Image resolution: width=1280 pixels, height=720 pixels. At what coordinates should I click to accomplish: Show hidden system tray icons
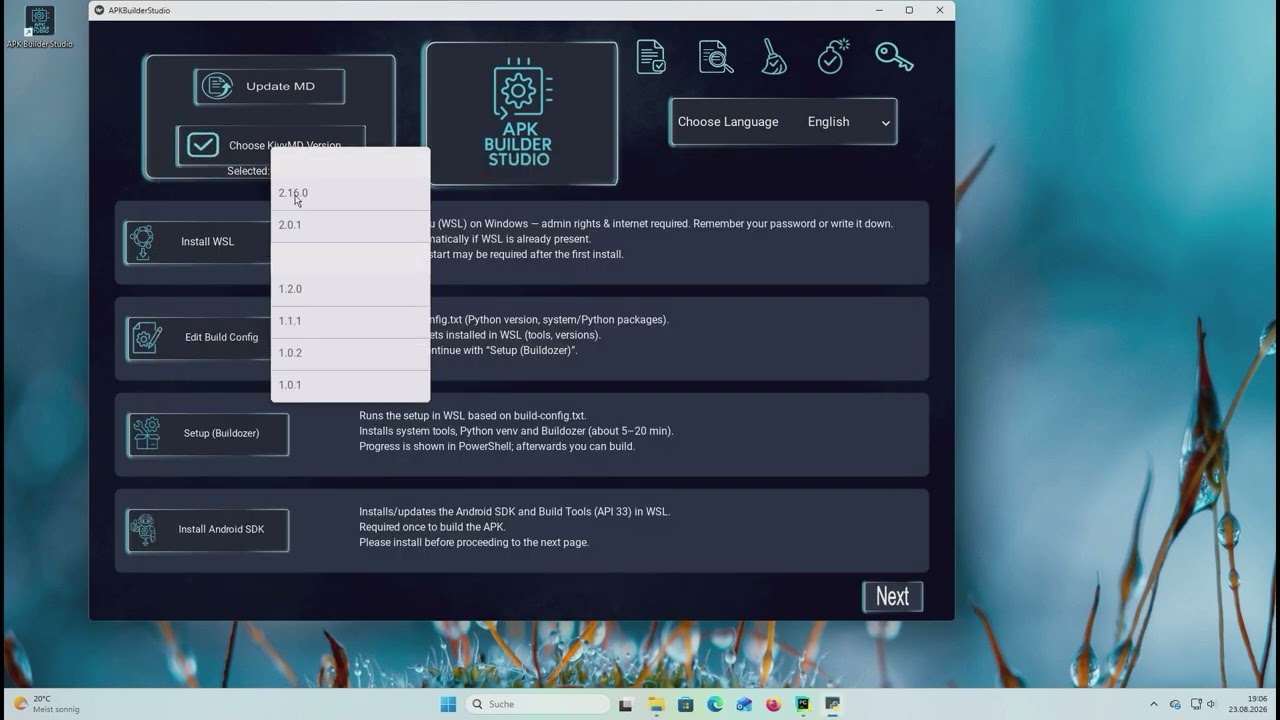(1154, 704)
